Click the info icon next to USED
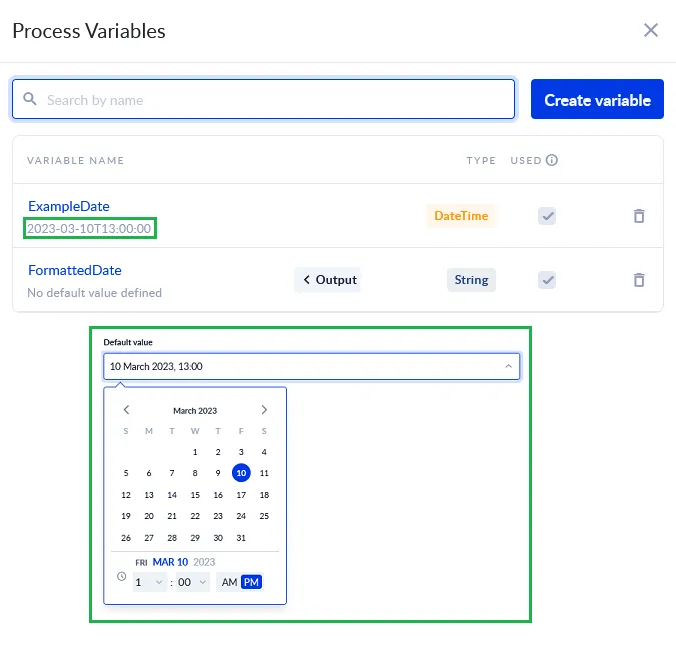 point(551,160)
